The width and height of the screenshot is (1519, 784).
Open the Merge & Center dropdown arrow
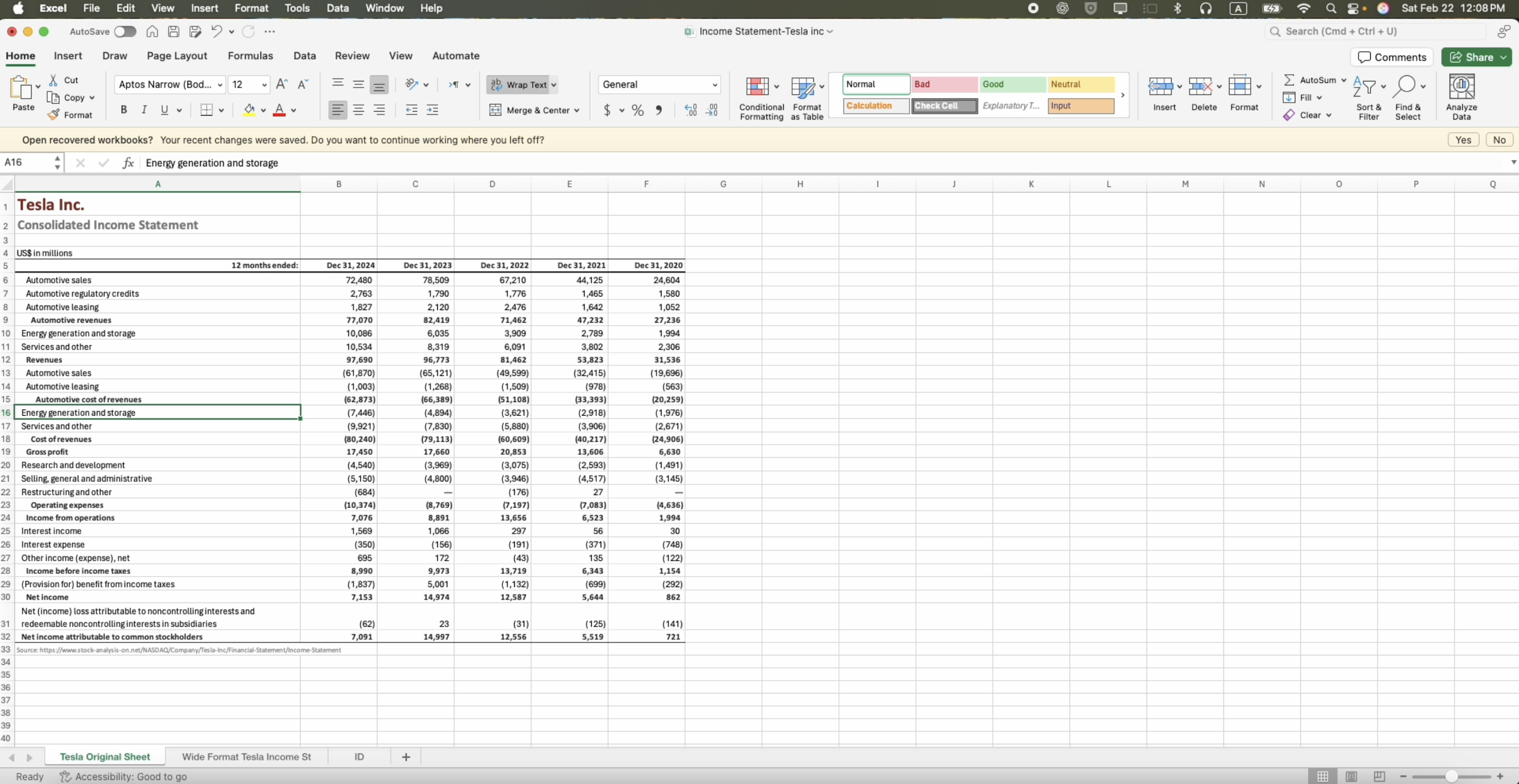tap(576, 110)
